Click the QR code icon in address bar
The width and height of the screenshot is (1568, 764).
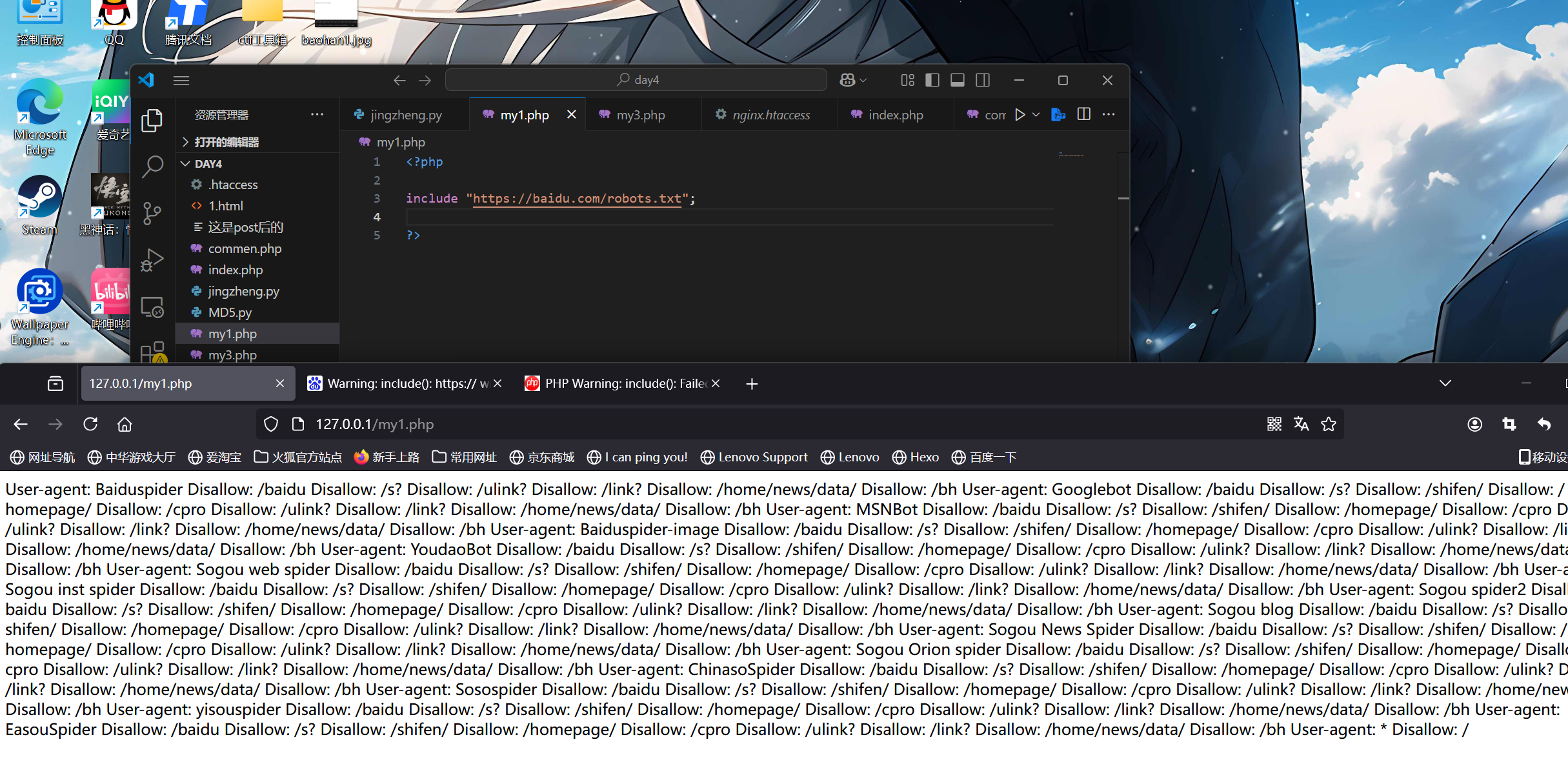coord(1274,424)
